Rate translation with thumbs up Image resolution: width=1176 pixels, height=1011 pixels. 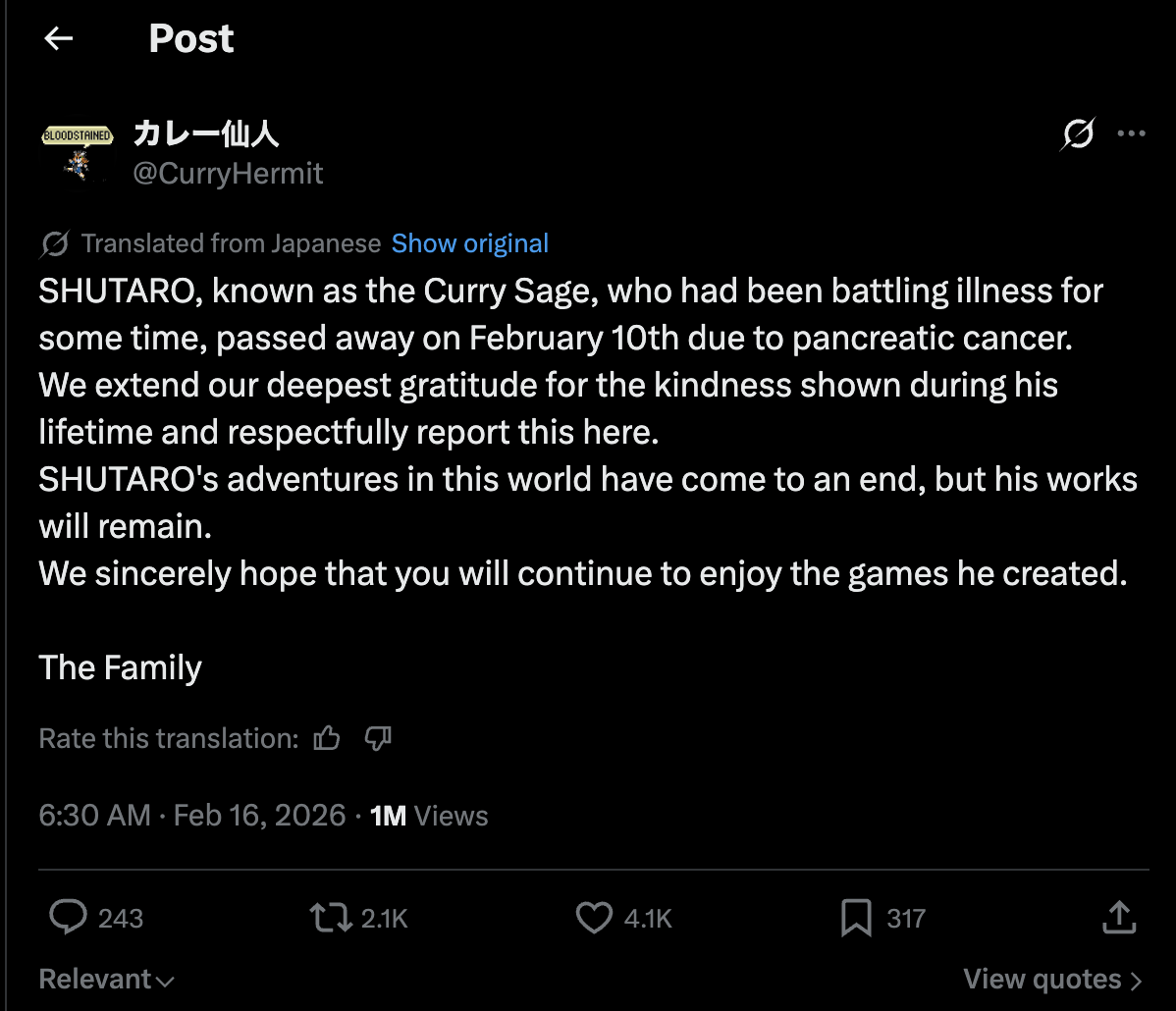(327, 738)
